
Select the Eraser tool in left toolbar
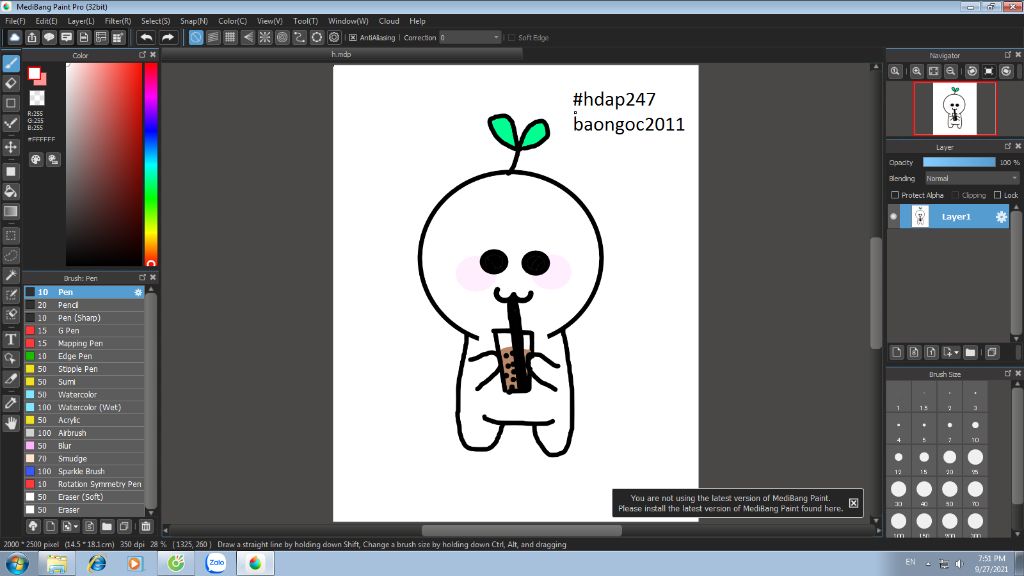click(11, 83)
